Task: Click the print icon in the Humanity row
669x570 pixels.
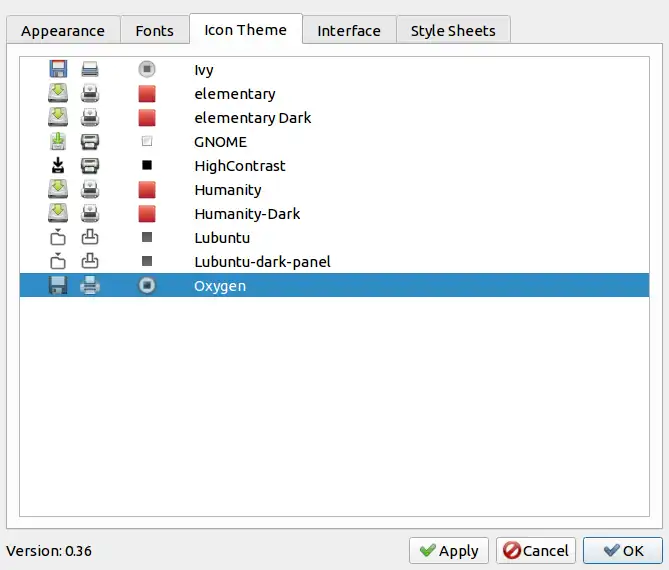Action: (90, 189)
